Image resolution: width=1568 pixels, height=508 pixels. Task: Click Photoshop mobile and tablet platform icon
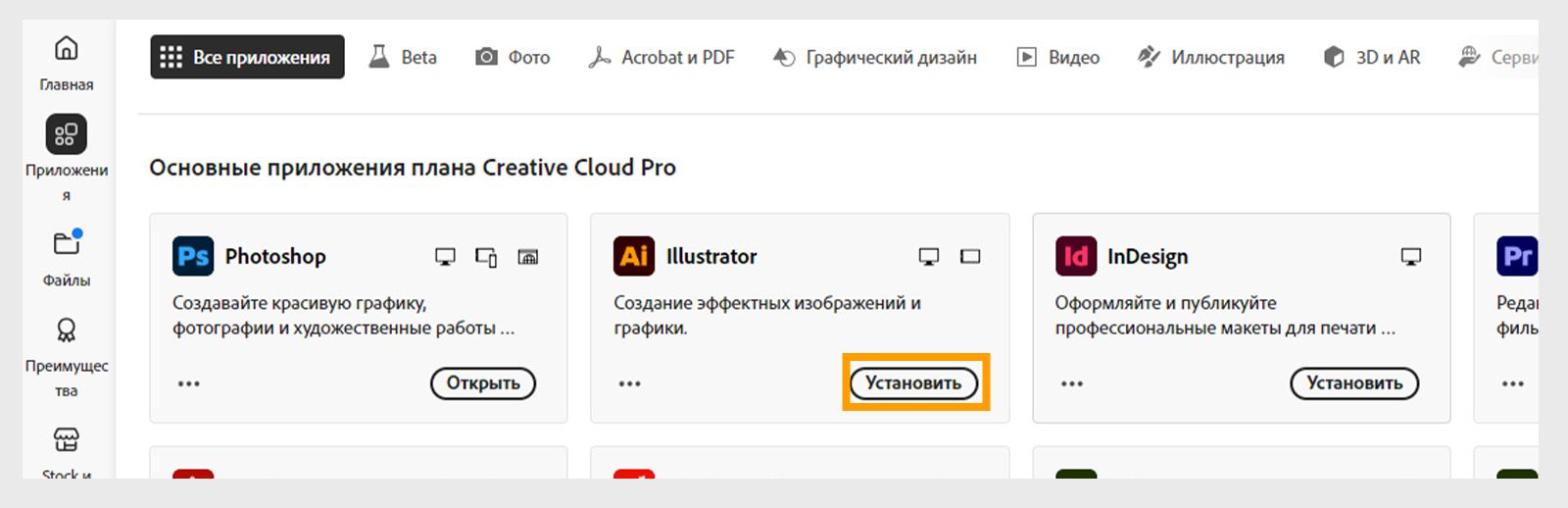486,257
